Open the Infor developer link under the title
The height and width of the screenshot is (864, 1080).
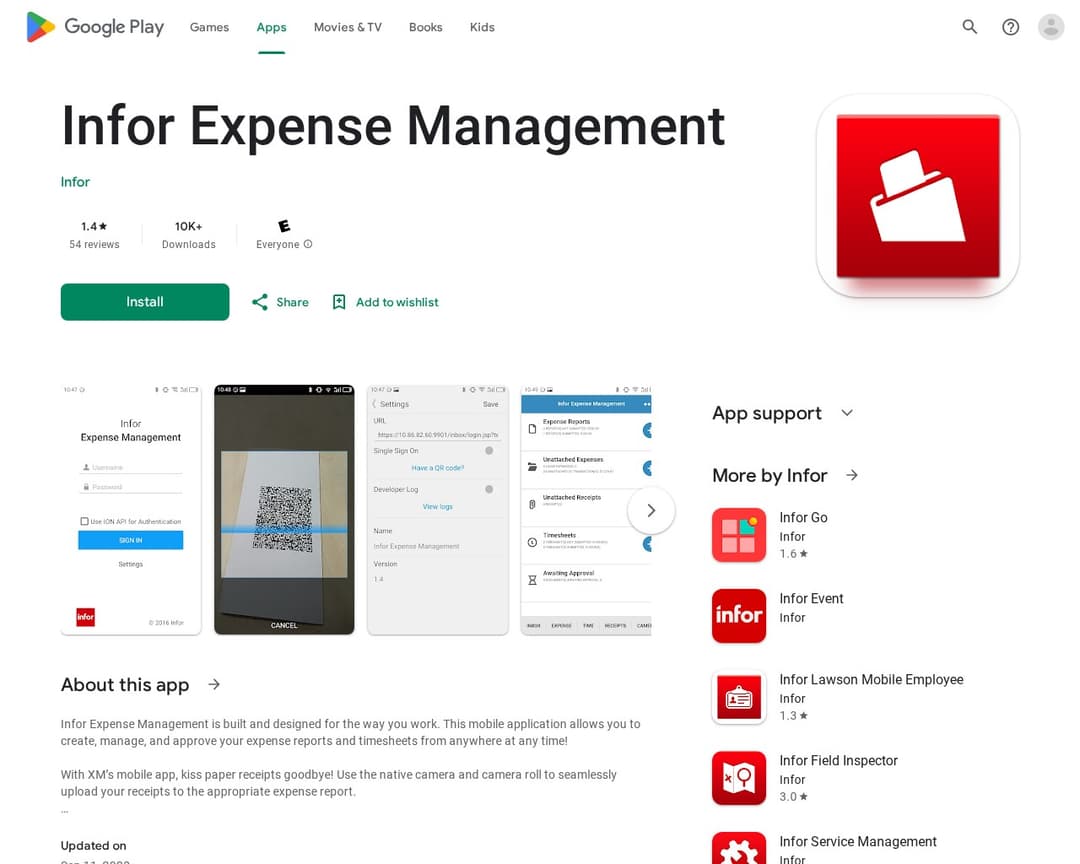coord(75,182)
